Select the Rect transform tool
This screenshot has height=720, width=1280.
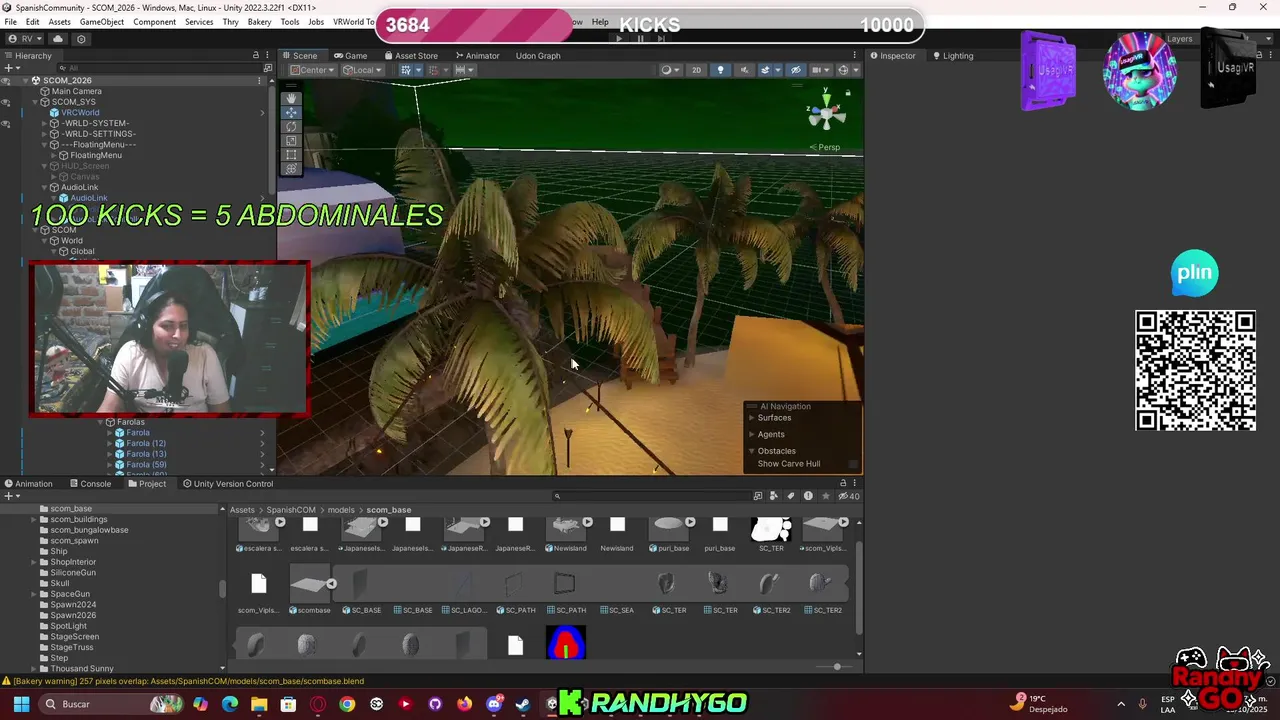291,155
